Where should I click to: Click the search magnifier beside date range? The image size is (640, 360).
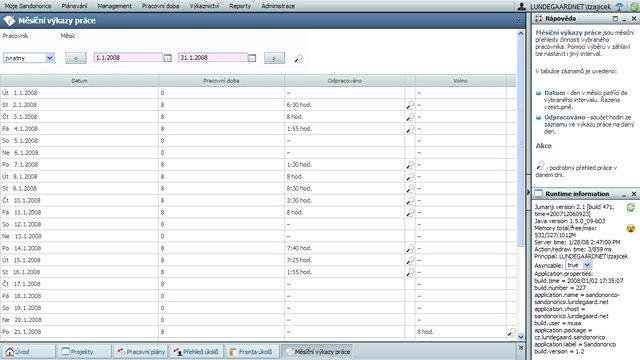click(x=298, y=59)
